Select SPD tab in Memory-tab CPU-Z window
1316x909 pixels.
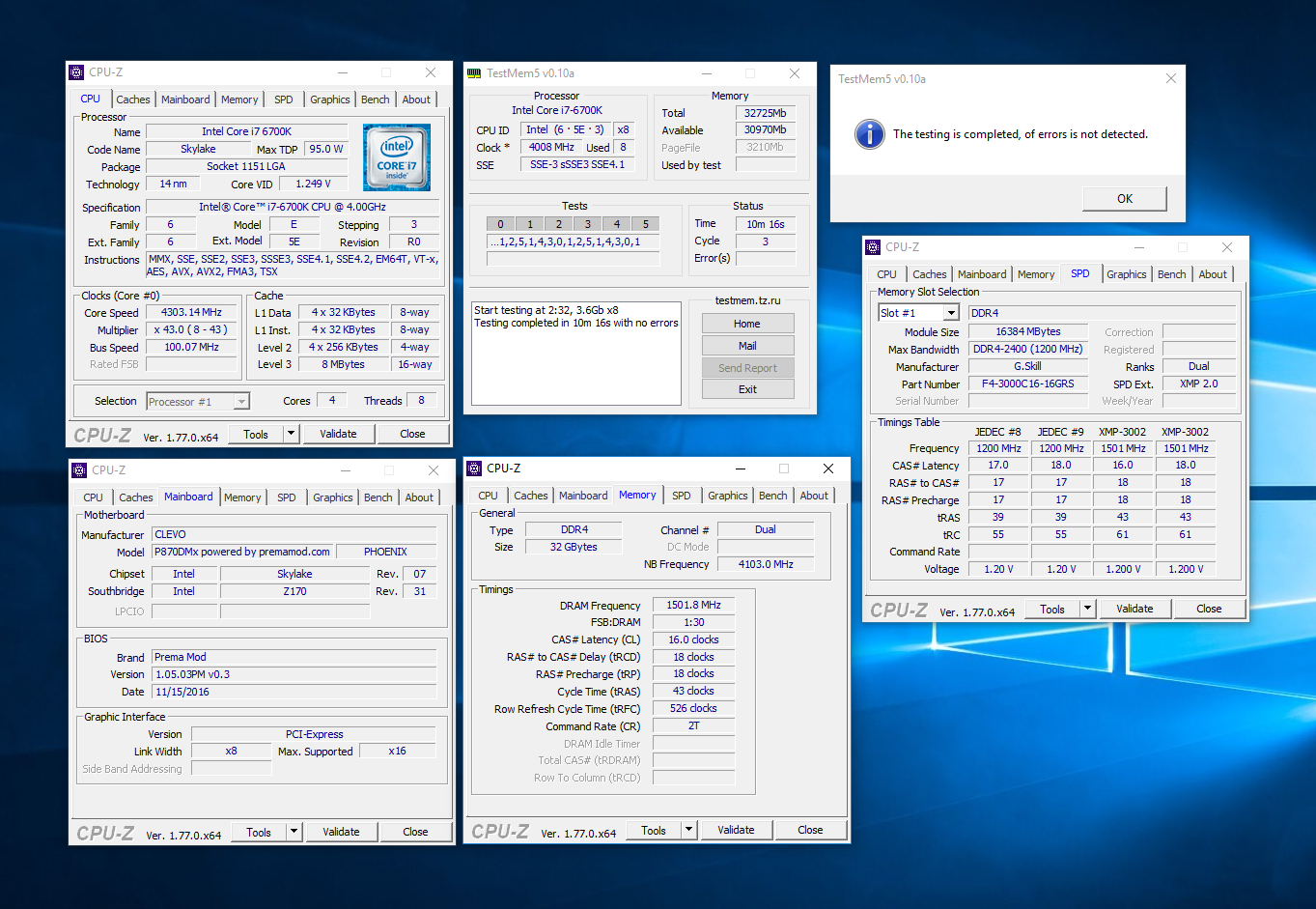pos(682,496)
